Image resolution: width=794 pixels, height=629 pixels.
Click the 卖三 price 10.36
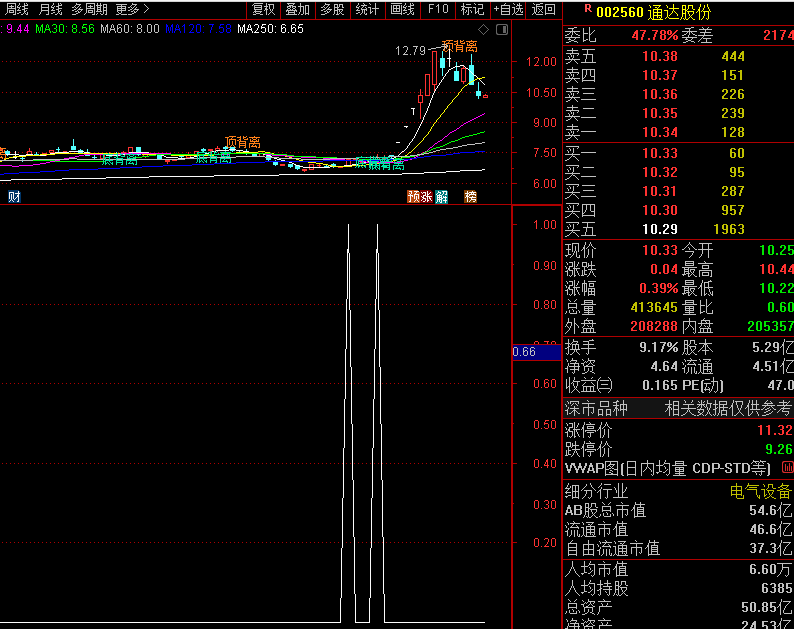point(660,94)
